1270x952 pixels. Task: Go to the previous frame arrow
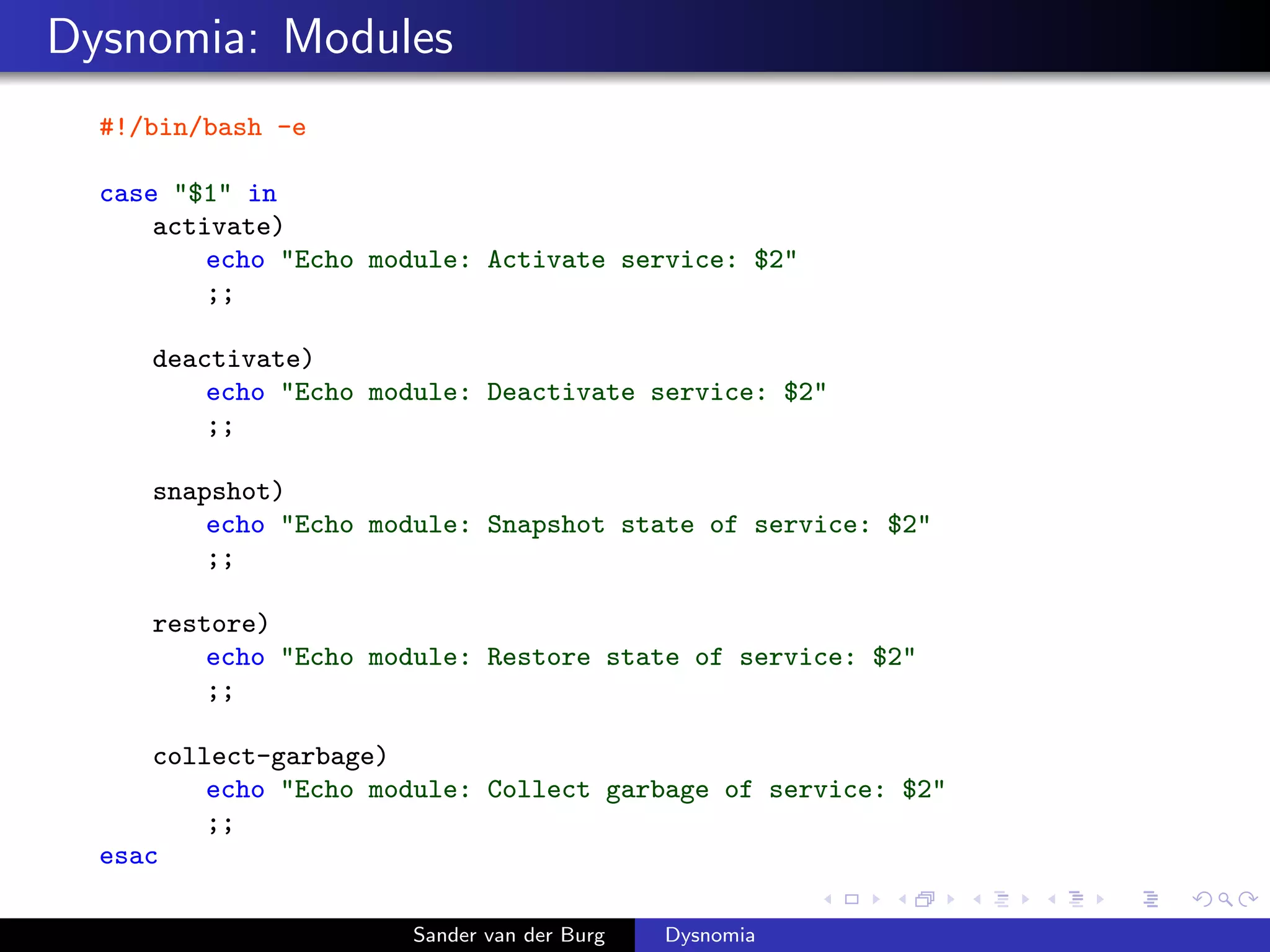pyautogui.click(x=902, y=899)
